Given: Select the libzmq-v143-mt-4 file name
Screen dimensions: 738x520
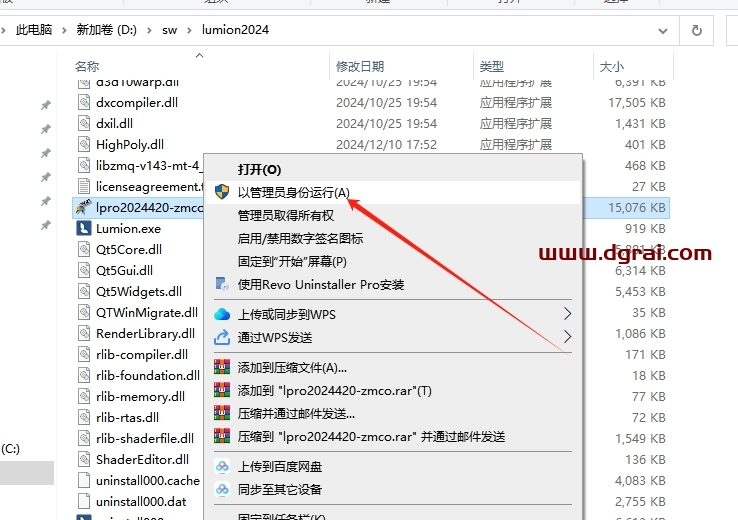Looking at the screenshot, I should [x=149, y=166].
